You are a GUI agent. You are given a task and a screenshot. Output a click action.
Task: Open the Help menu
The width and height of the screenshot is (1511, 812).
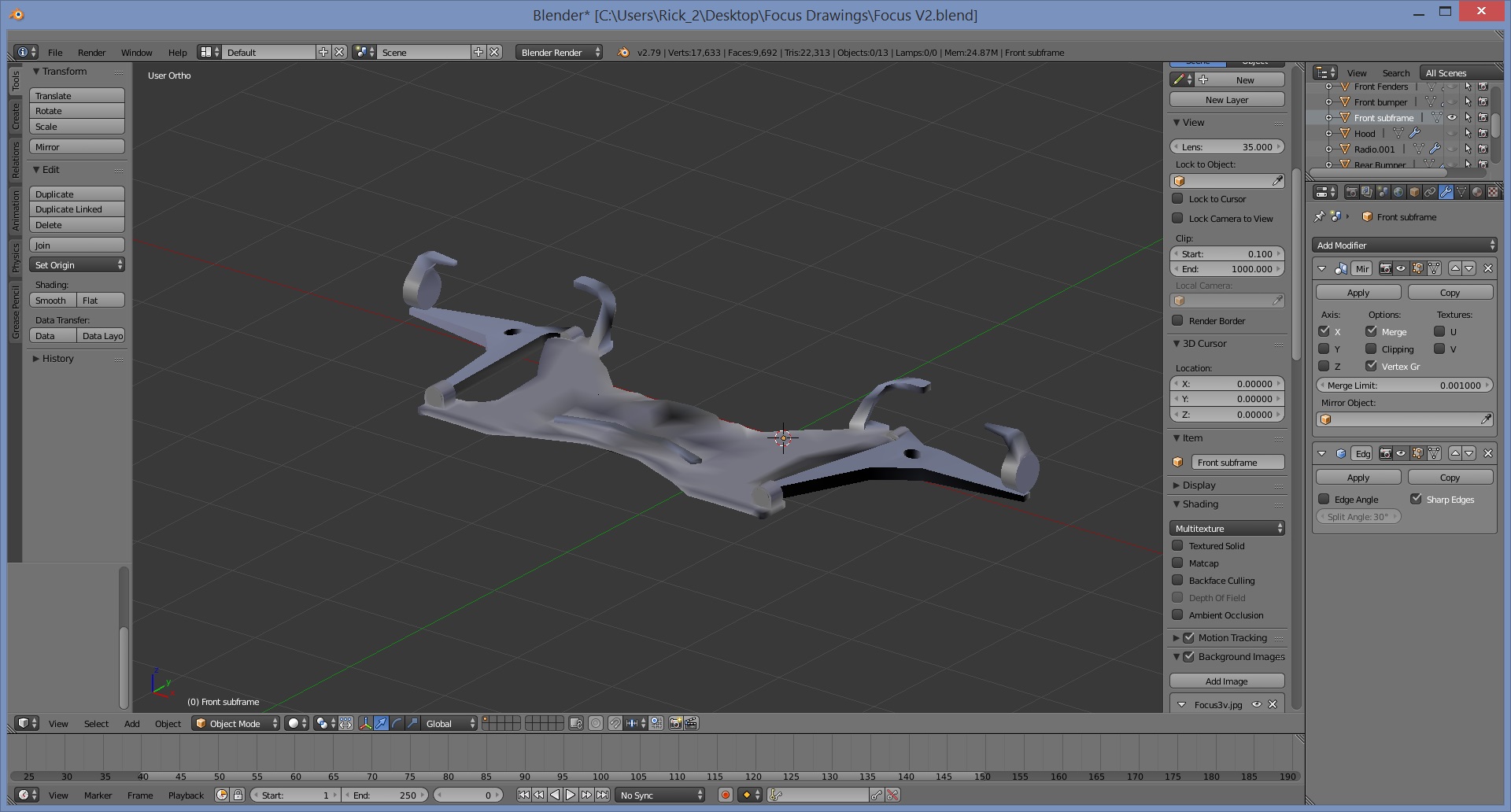[x=177, y=52]
